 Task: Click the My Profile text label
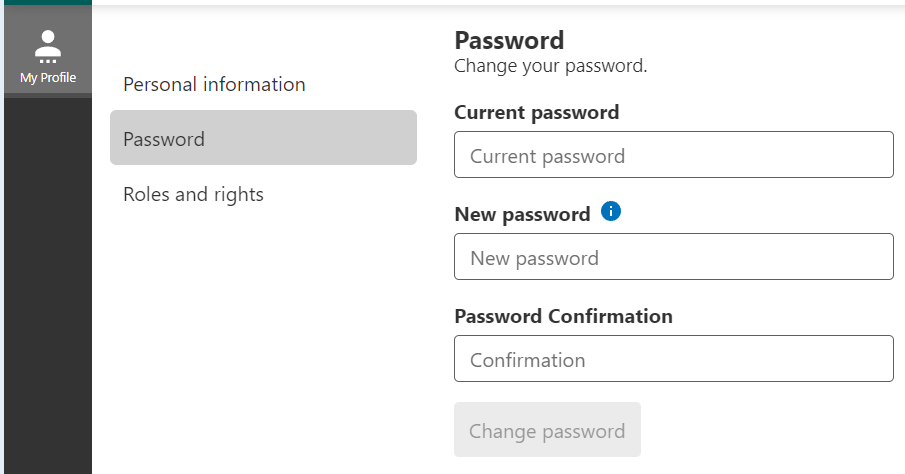[x=48, y=78]
